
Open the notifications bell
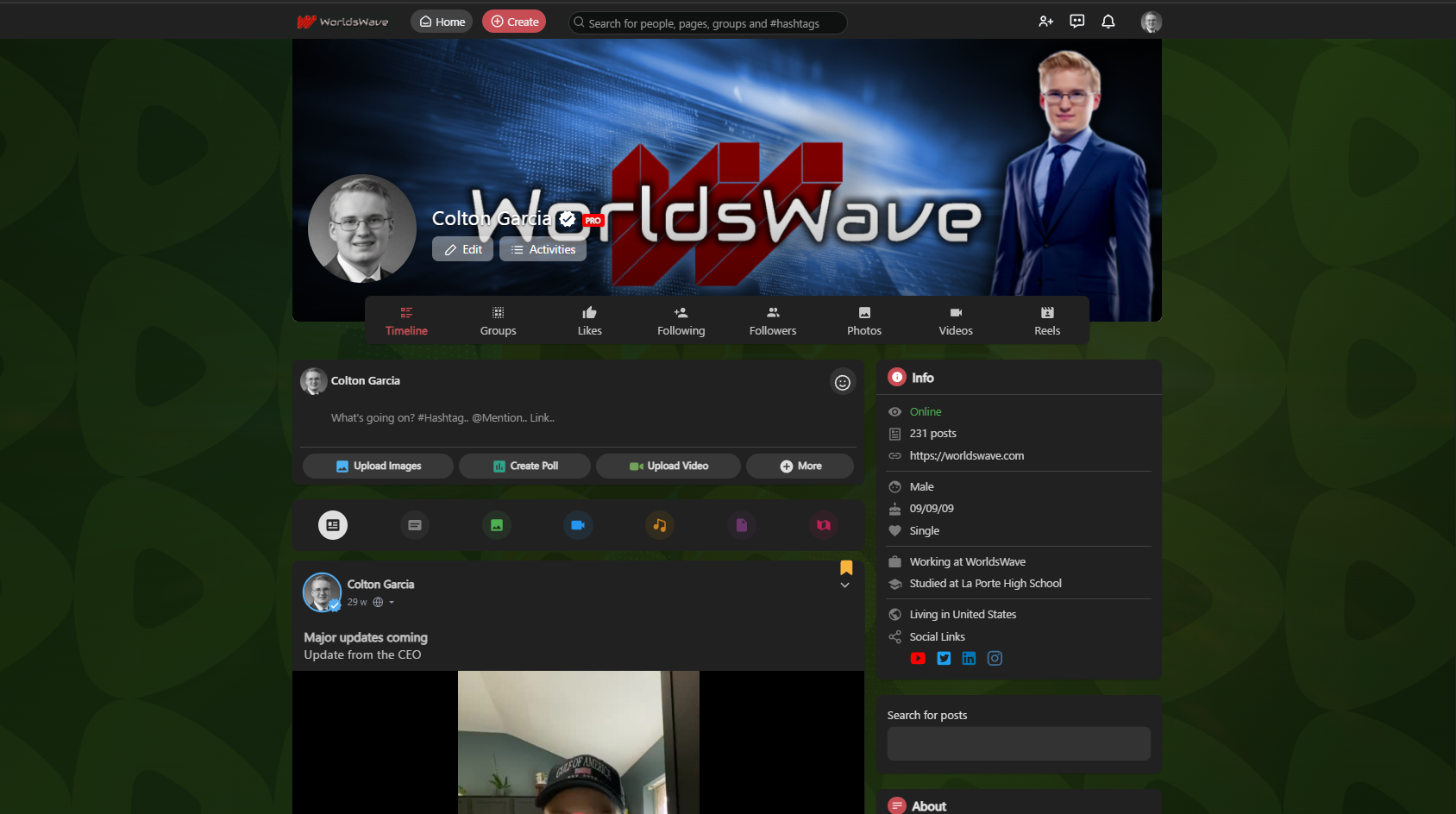click(1108, 22)
